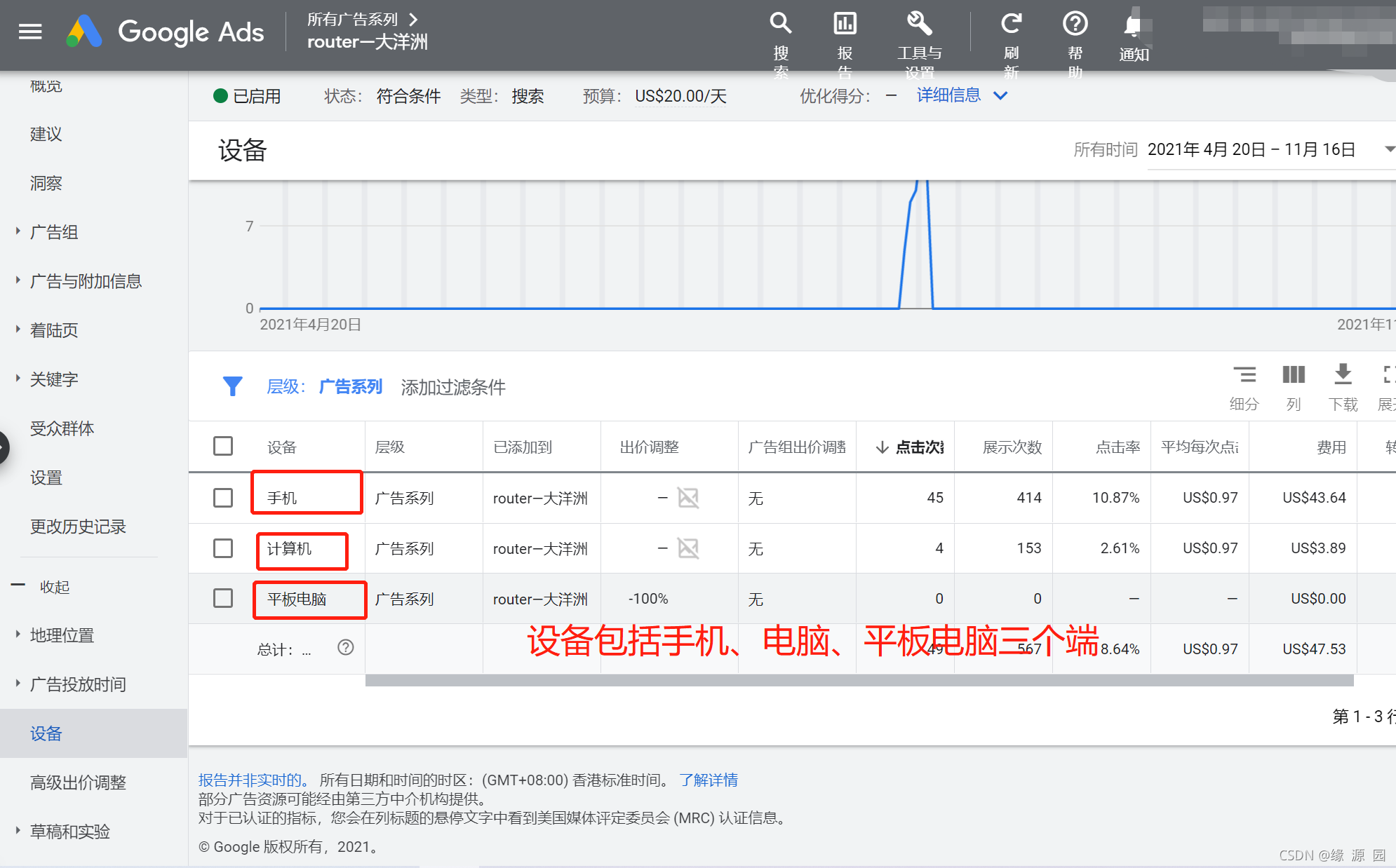Click the 了解详情 link
Screen dimensions: 1396x868
[x=709, y=780]
